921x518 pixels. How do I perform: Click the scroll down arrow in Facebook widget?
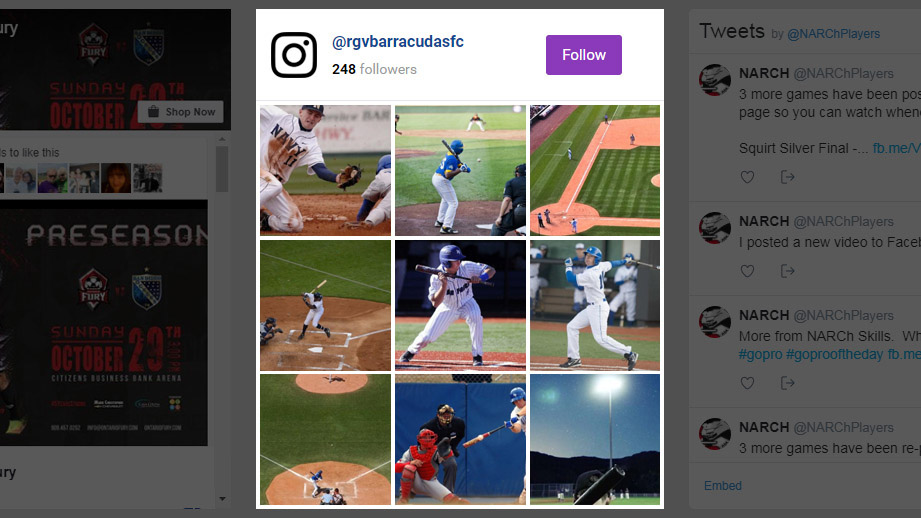pyautogui.click(x=222, y=499)
